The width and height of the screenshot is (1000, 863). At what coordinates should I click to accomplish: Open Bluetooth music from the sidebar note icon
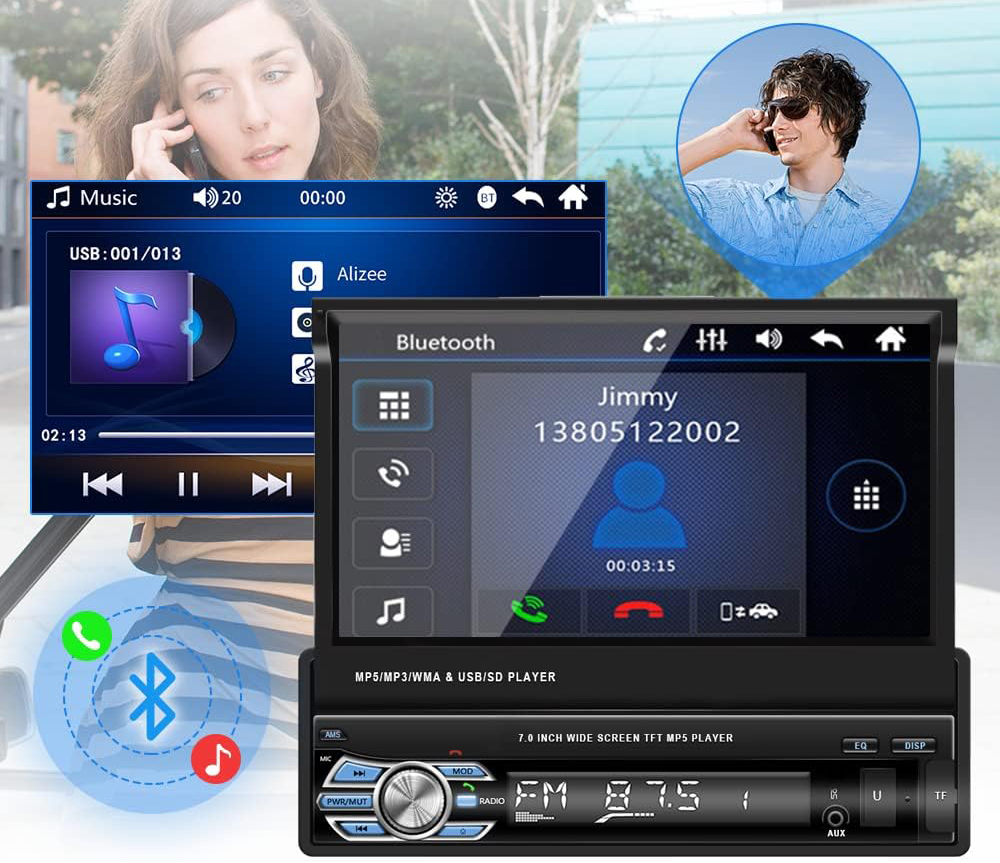pos(393,611)
